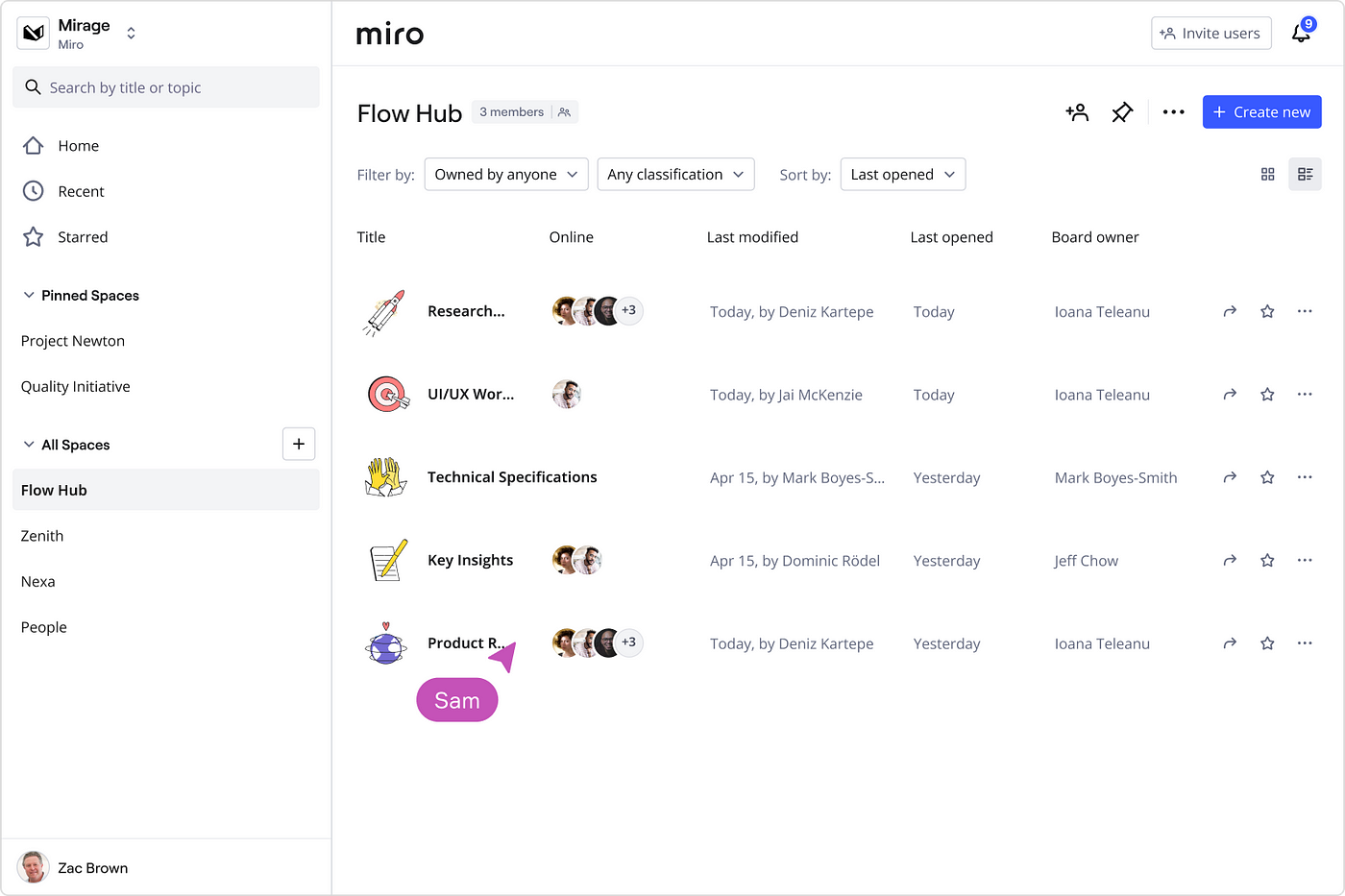Image resolution: width=1345 pixels, height=896 pixels.
Task: Click the search by title or topic field
Action: (166, 87)
